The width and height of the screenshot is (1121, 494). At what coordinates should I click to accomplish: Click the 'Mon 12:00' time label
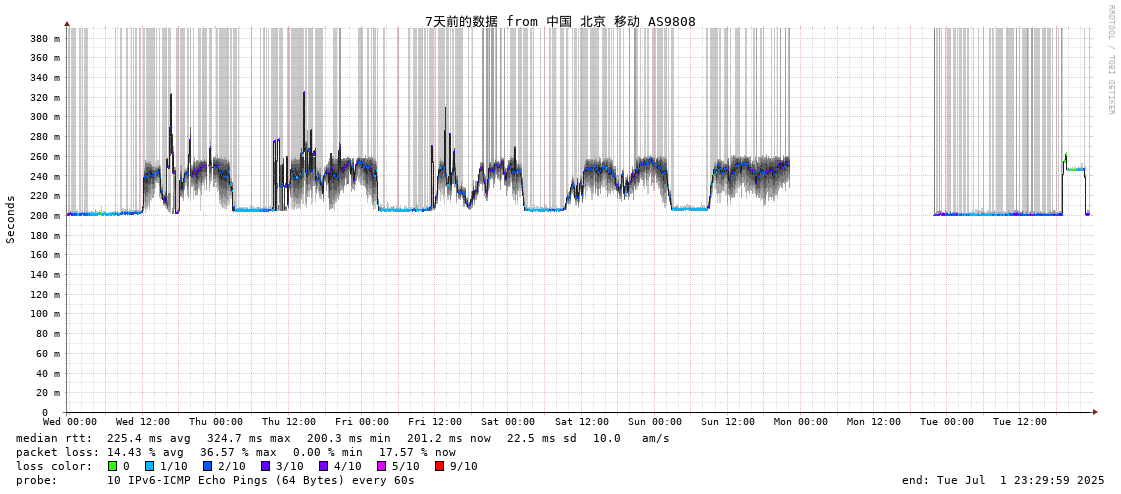[874, 423]
